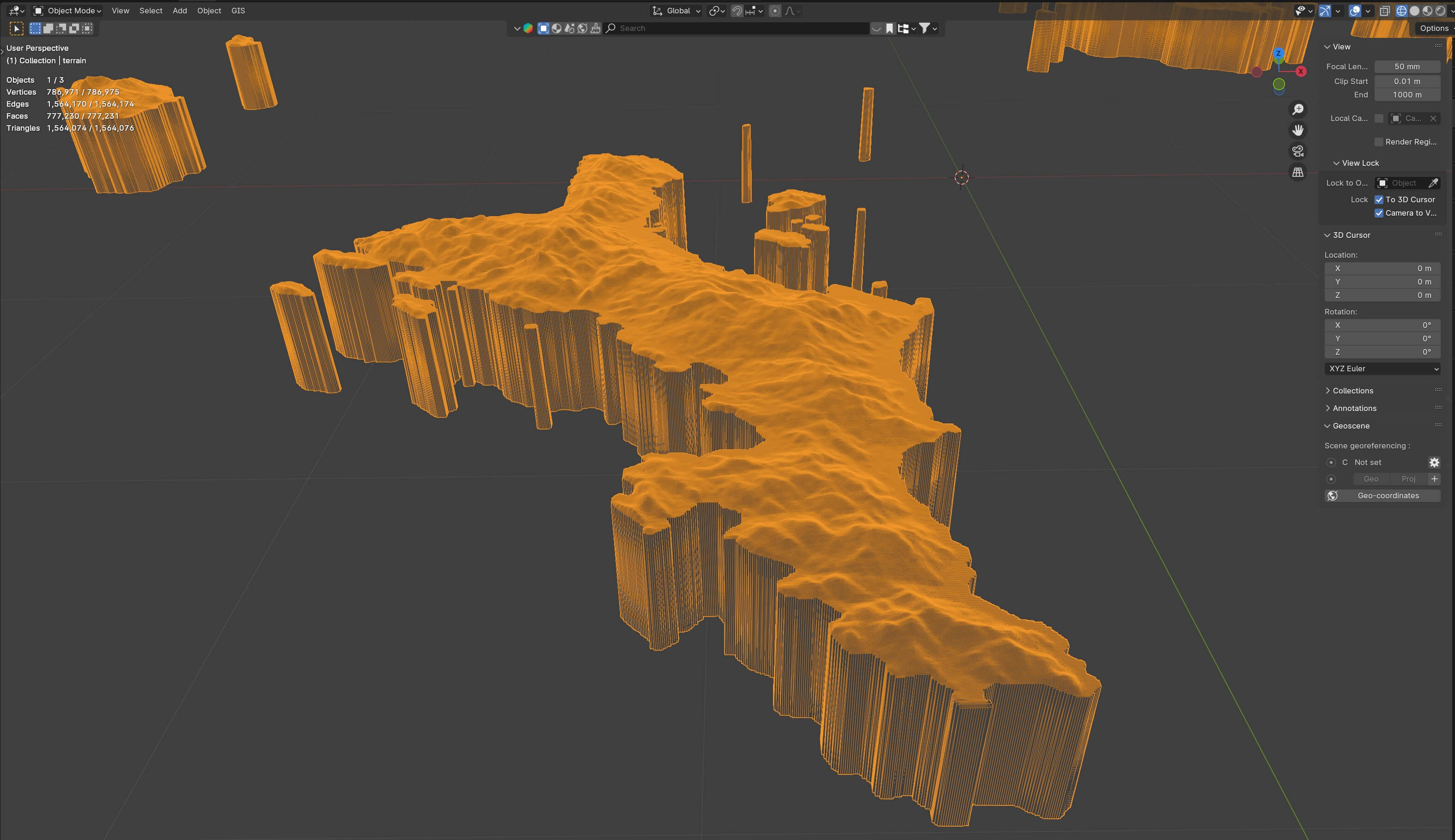
Task: Enable the Render Region checkbox
Action: coord(1379,142)
